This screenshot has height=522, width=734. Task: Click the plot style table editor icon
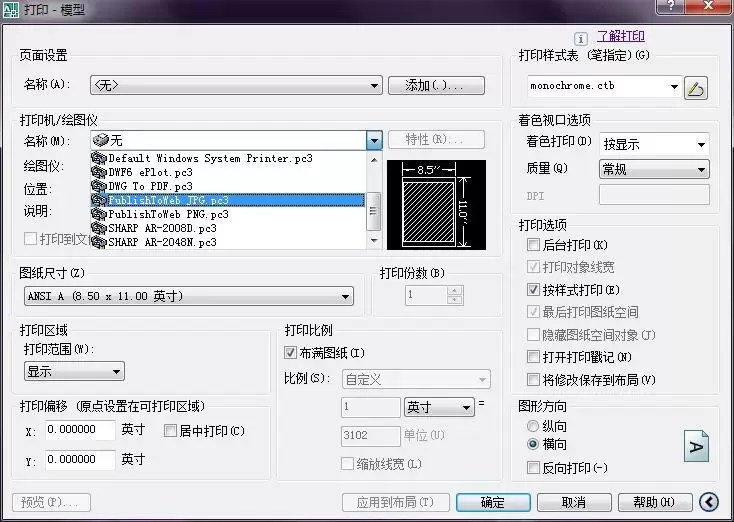click(696, 88)
